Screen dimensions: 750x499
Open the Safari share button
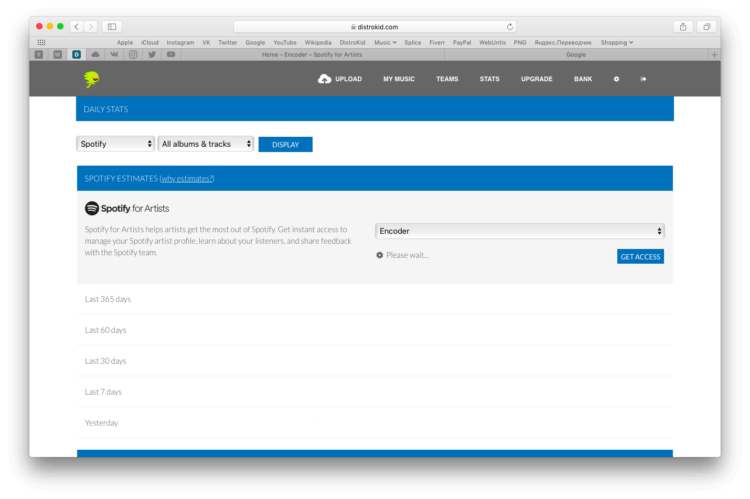(683, 27)
